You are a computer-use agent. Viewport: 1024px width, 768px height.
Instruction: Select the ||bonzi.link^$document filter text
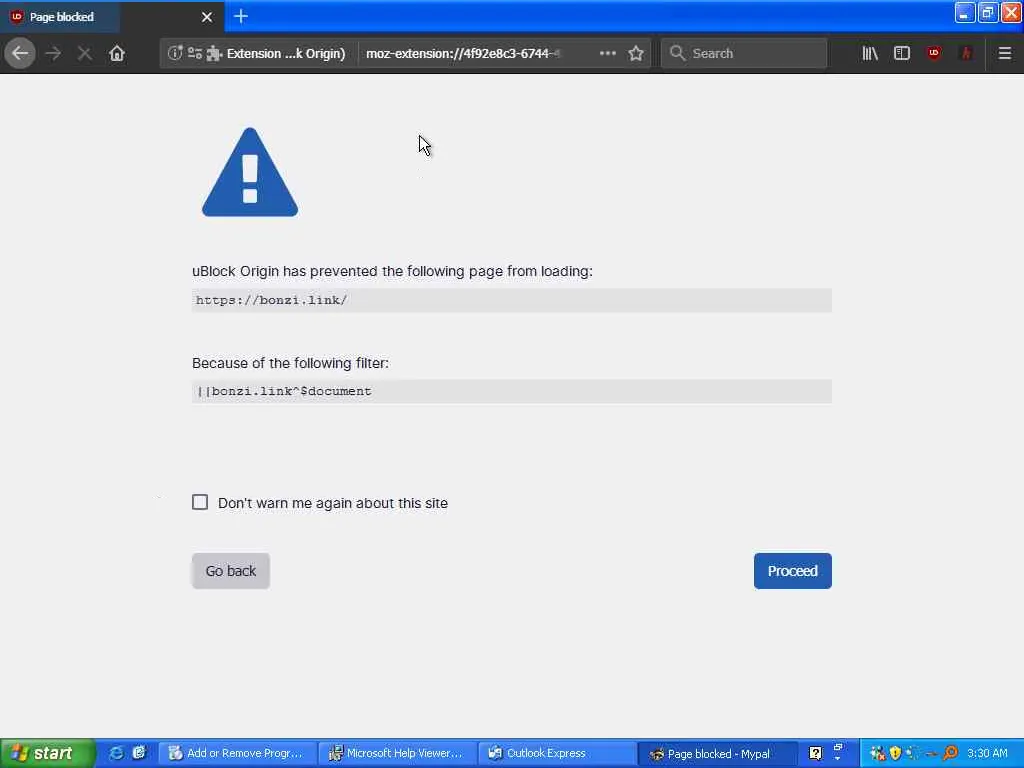tap(284, 391)
